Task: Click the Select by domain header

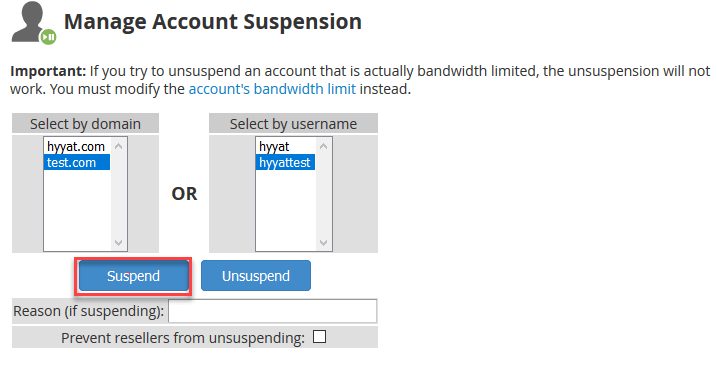Action: click(x=86, y=123)
